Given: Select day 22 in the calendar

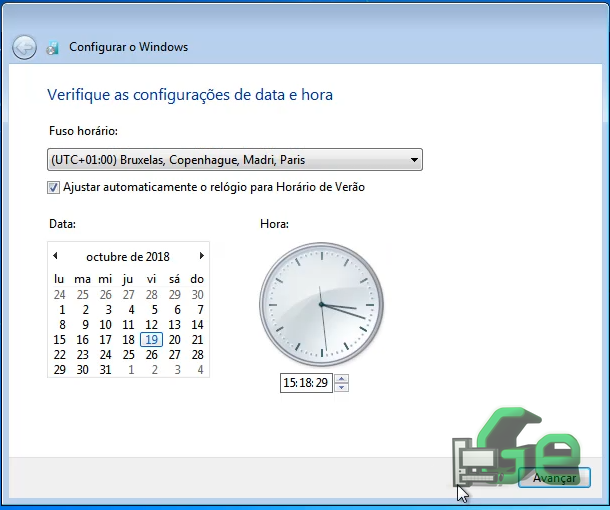Looking at the screenshot, I should coord(59,355).
